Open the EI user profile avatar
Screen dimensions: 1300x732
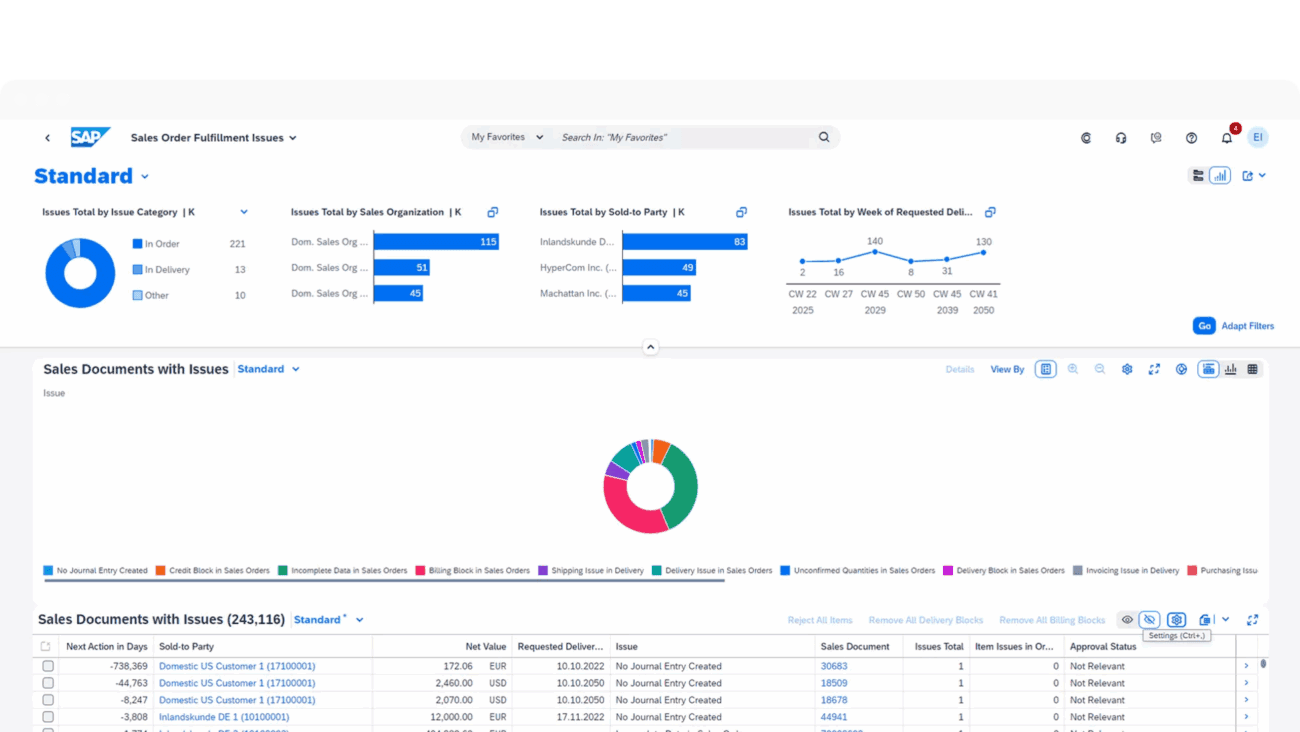[1258, 137]
